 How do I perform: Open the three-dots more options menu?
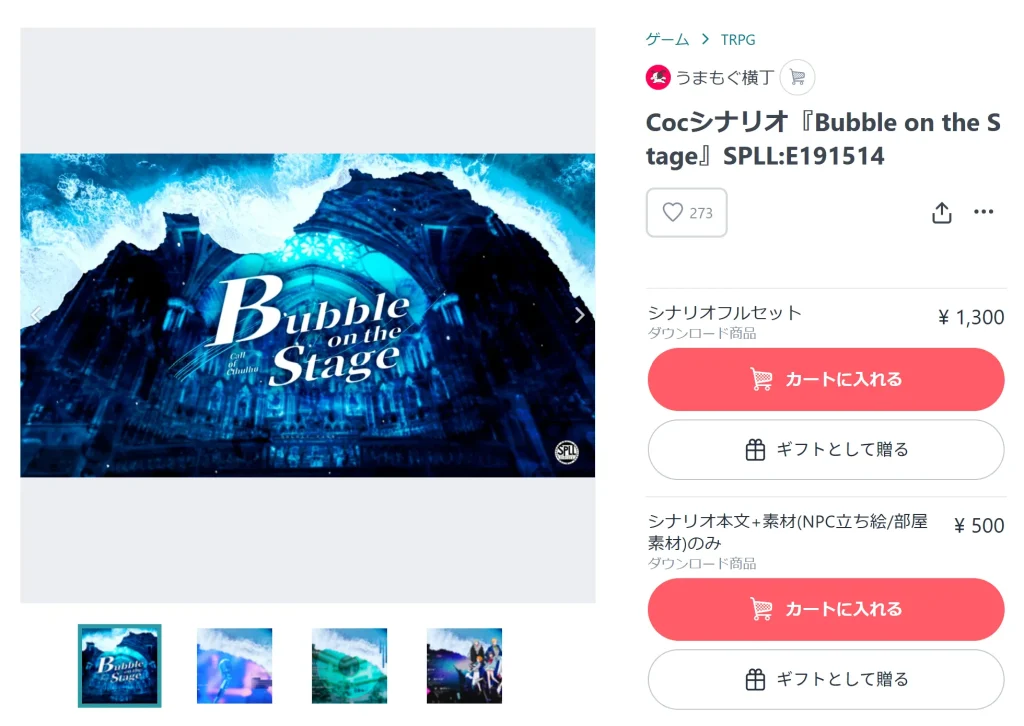984,212
